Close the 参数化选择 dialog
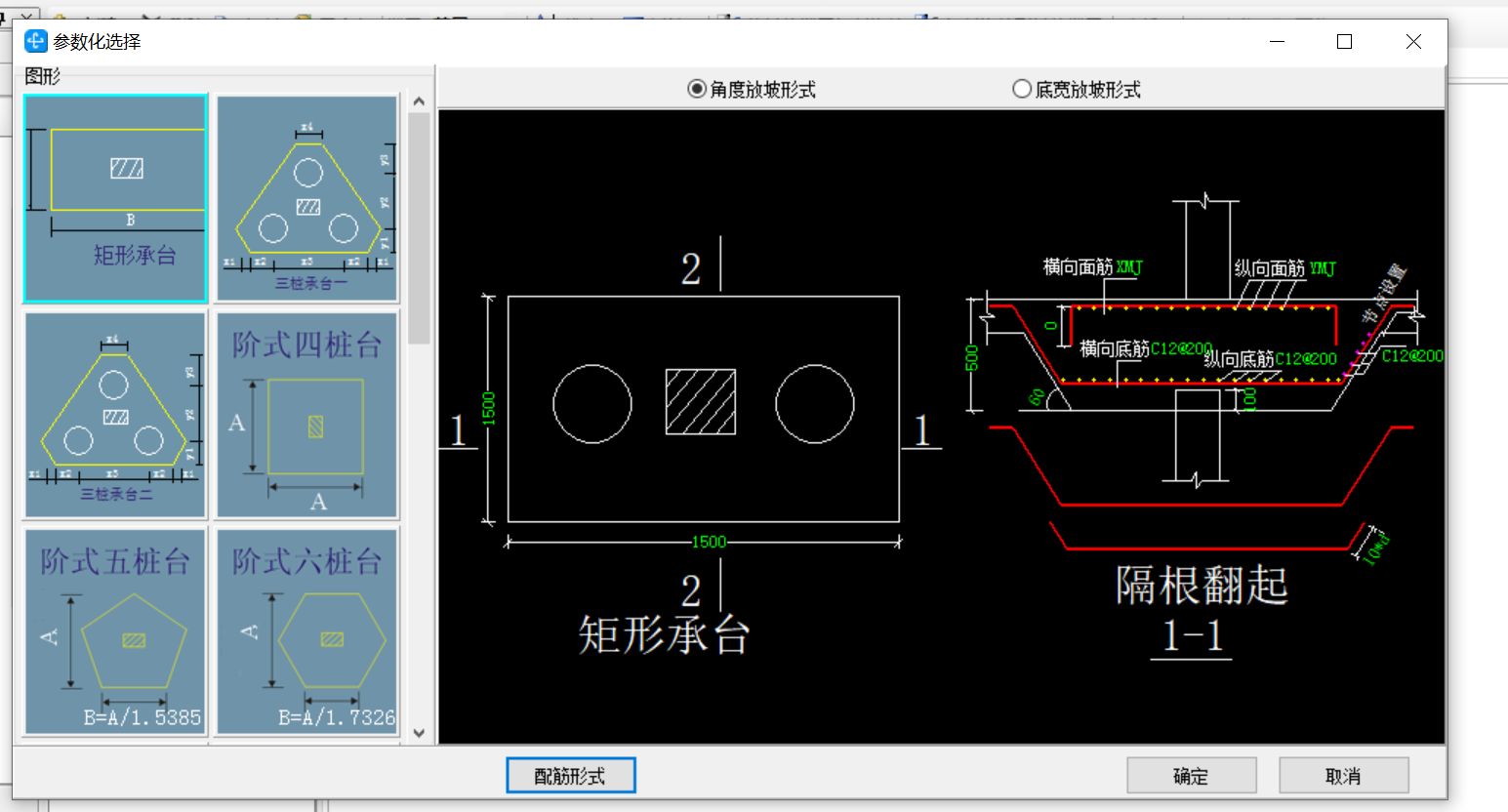The image size is (1508, 812). tap(1413, 41)
